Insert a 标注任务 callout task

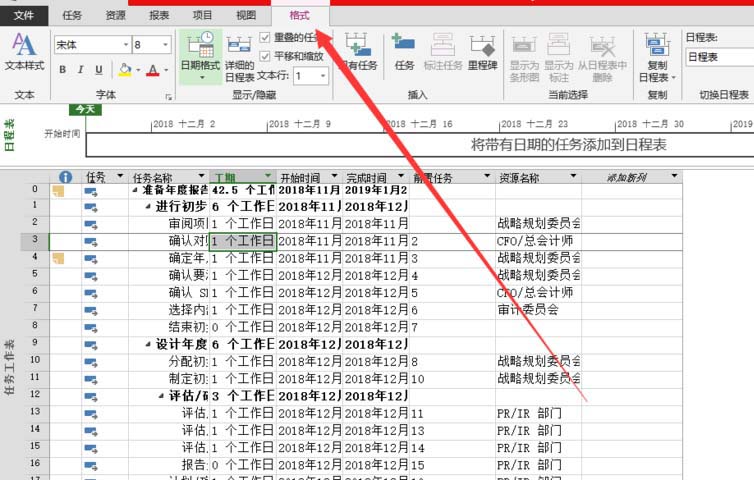point(443,51)
